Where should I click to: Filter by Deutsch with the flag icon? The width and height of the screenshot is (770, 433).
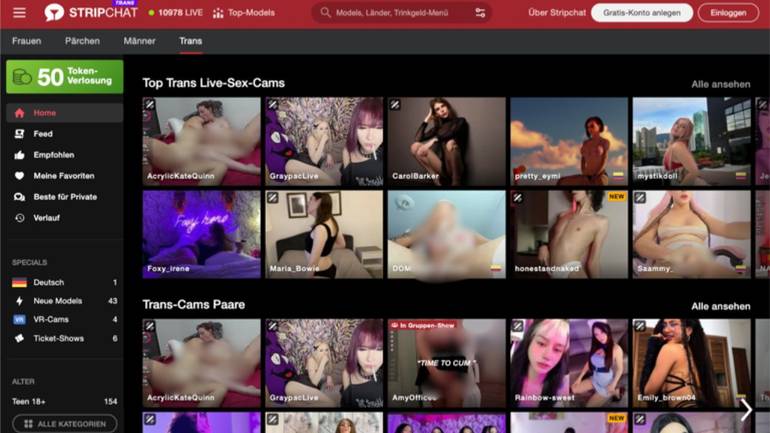tap(48, 283)
